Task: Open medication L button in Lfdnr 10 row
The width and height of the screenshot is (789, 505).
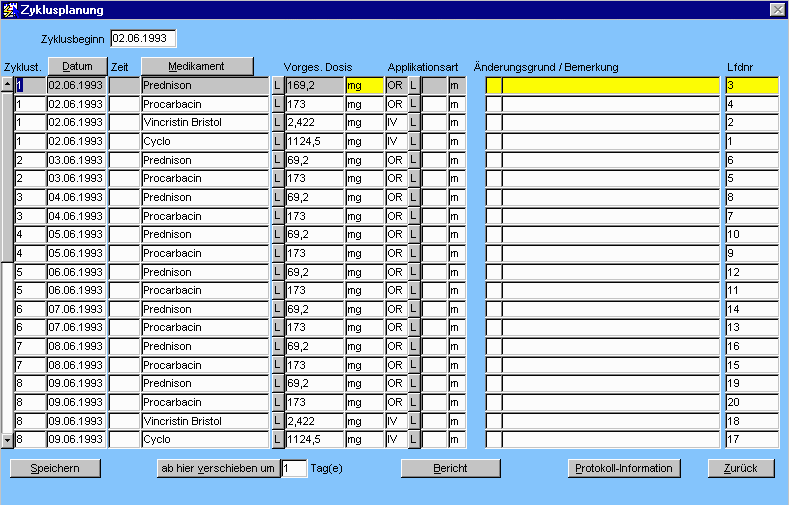Action: coord(277,235)
